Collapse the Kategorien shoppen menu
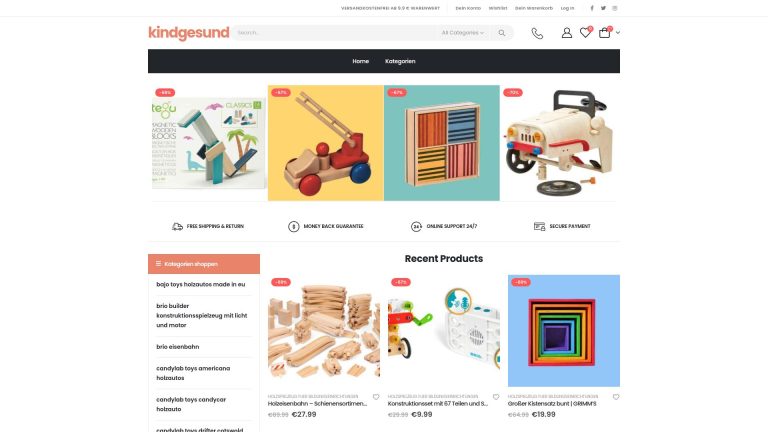This screenshot has width=768, height=432. click(204, 264)
